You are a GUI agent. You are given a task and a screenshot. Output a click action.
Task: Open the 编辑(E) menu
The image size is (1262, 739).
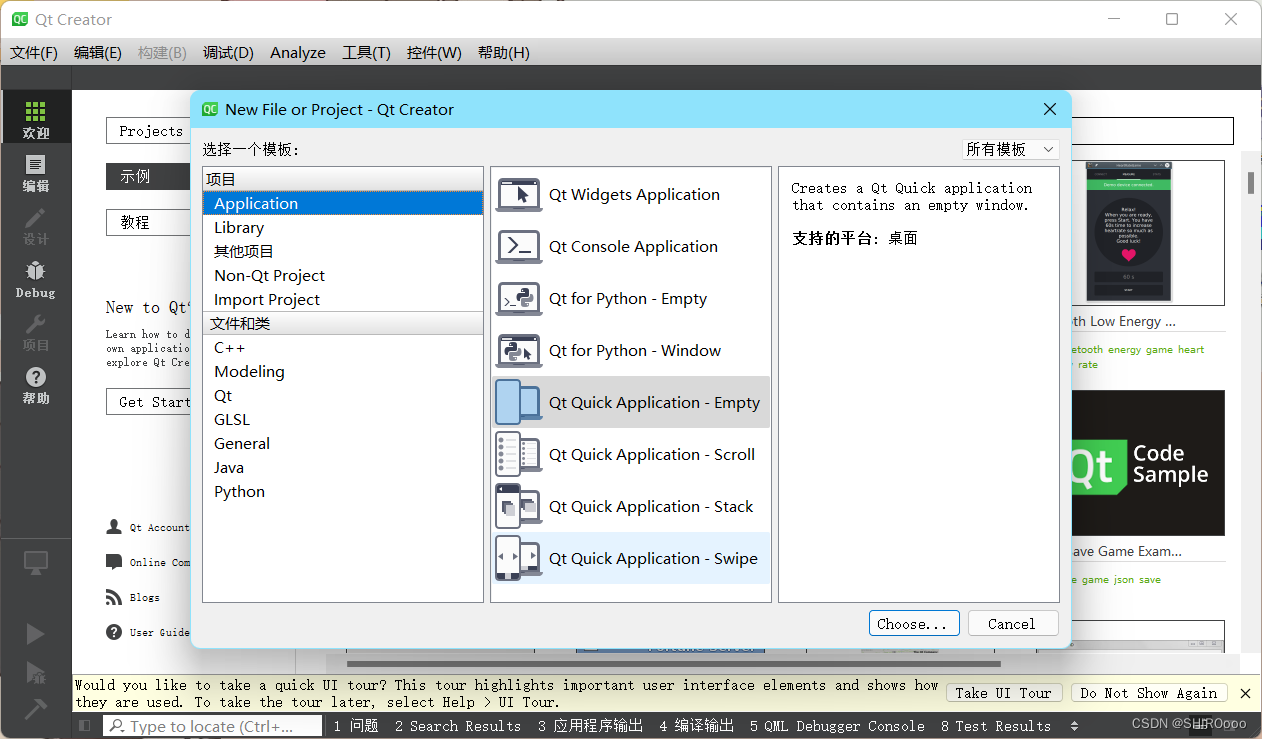point(98,53)
